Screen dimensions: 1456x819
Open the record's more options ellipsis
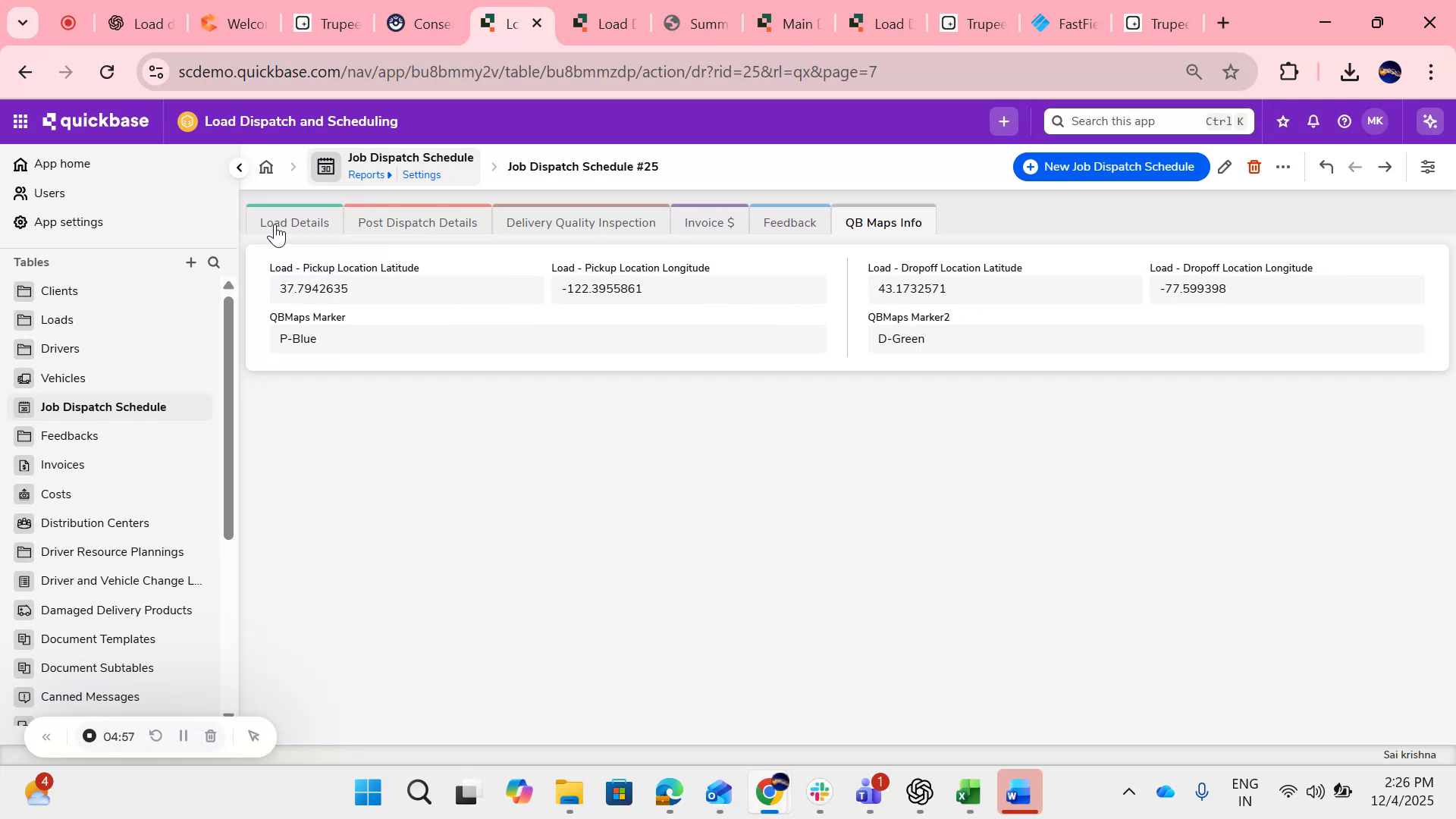[1283, 167]
